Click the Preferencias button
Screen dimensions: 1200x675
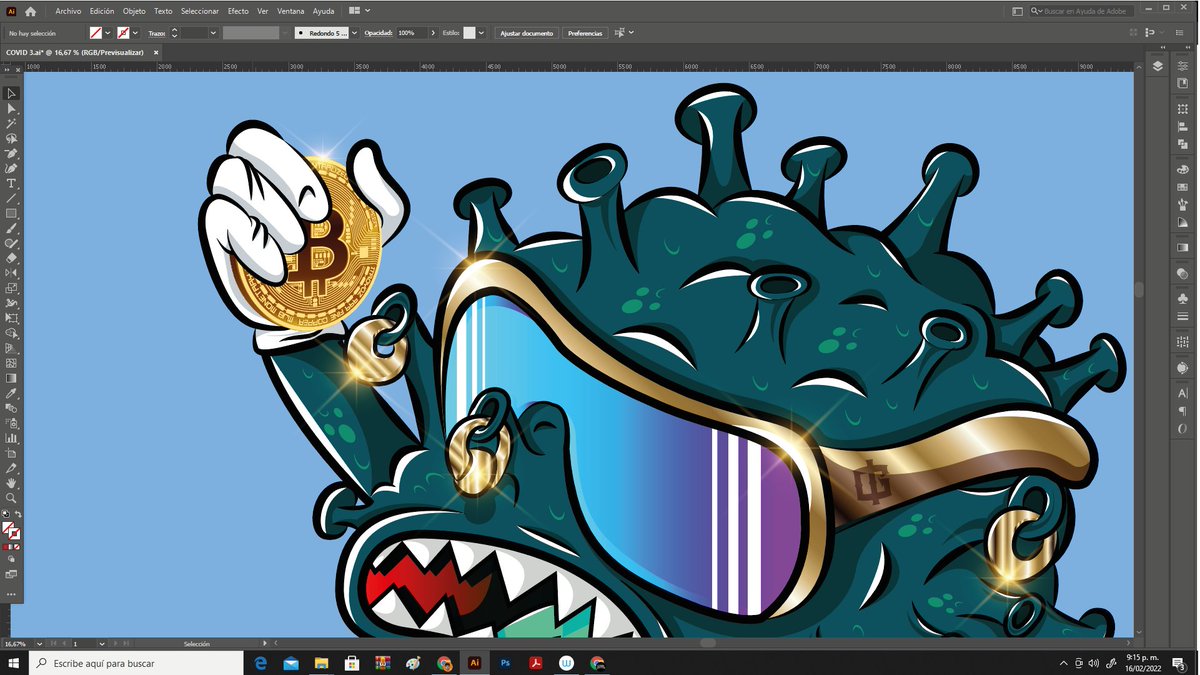tap(585, 33)
